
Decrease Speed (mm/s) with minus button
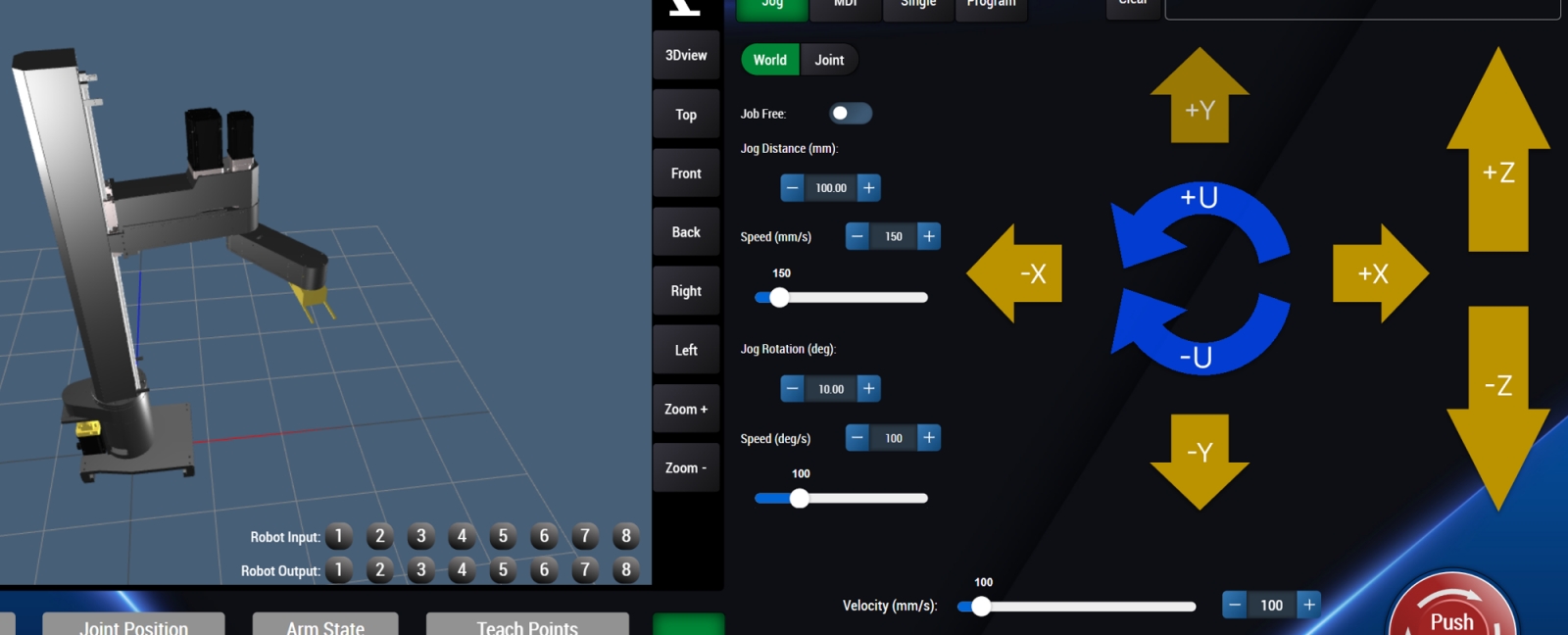point(857,236)
